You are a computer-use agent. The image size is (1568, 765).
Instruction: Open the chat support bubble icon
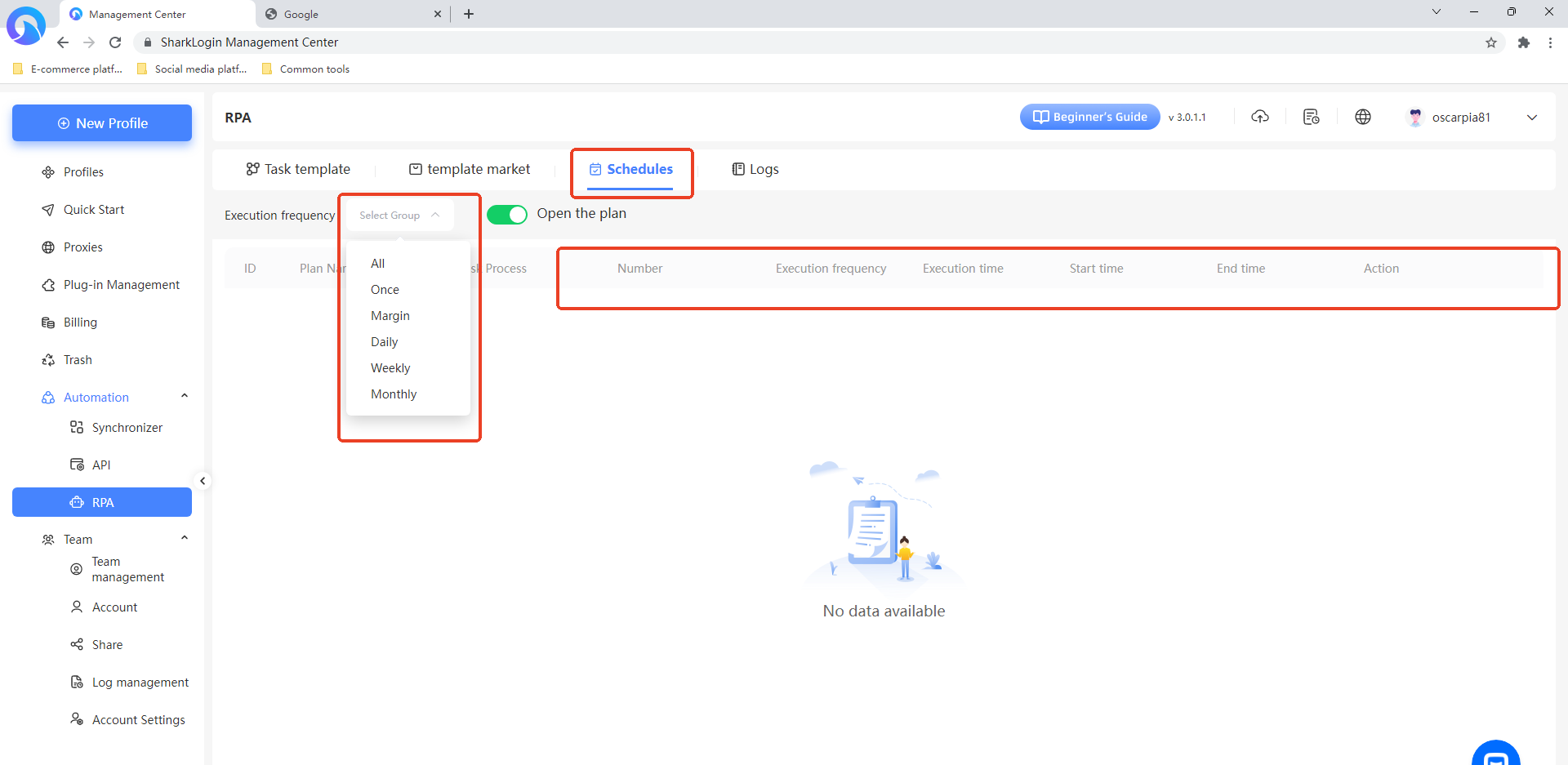click(x=1495, y=756)
